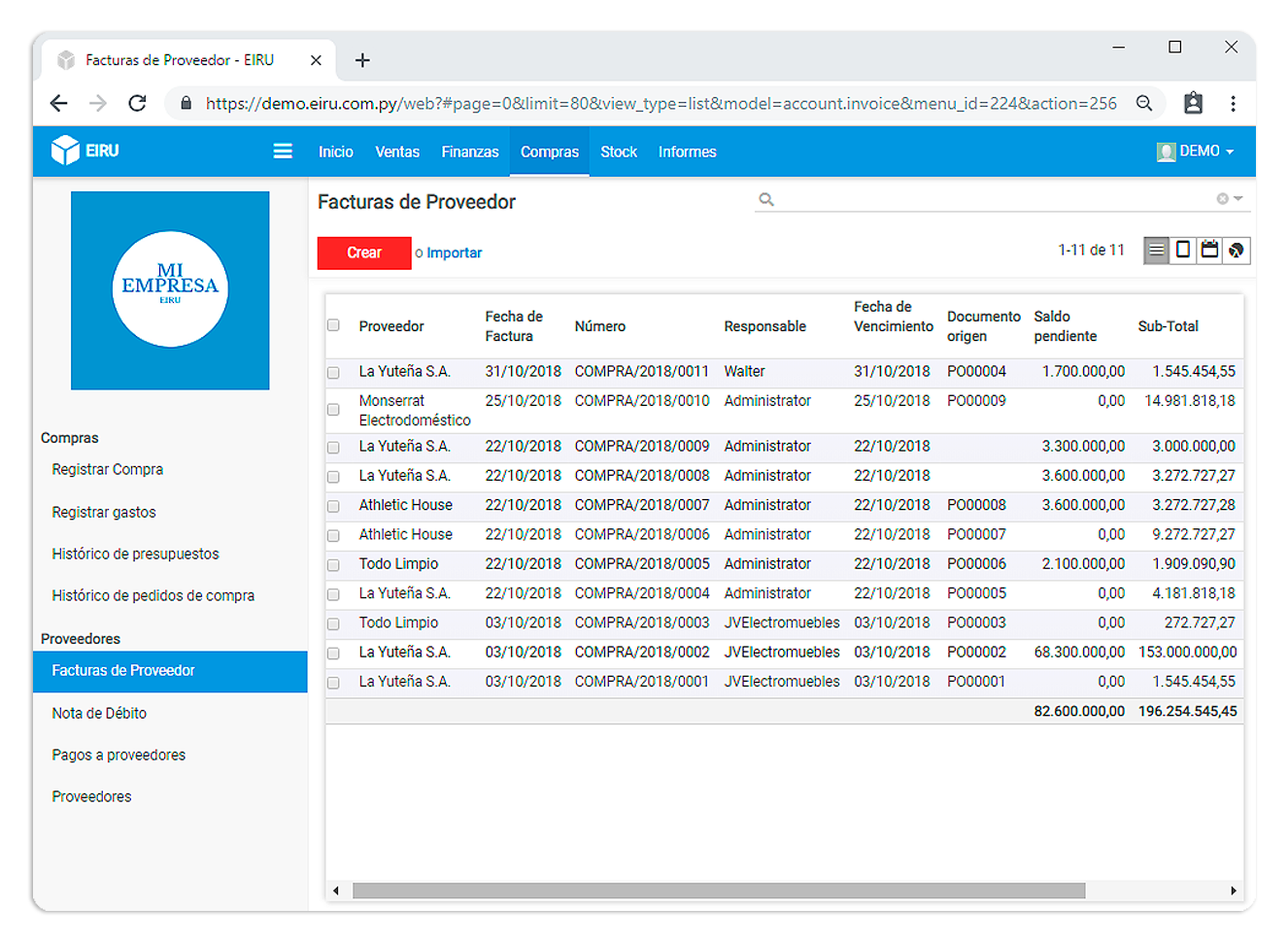
Task: Click the horizontal scrollbar thumb
Action: coord(719,891)
